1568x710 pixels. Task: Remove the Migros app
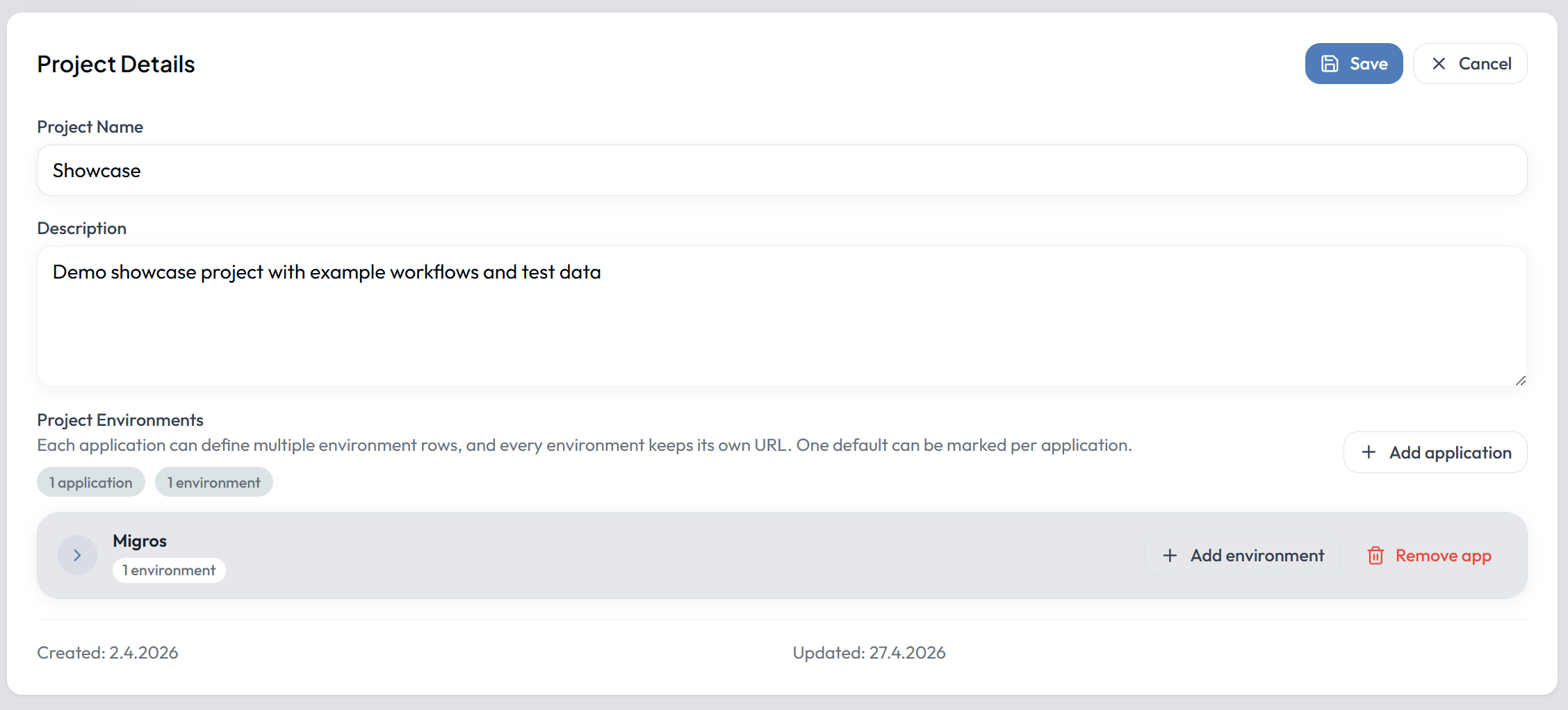[1429, 556]
